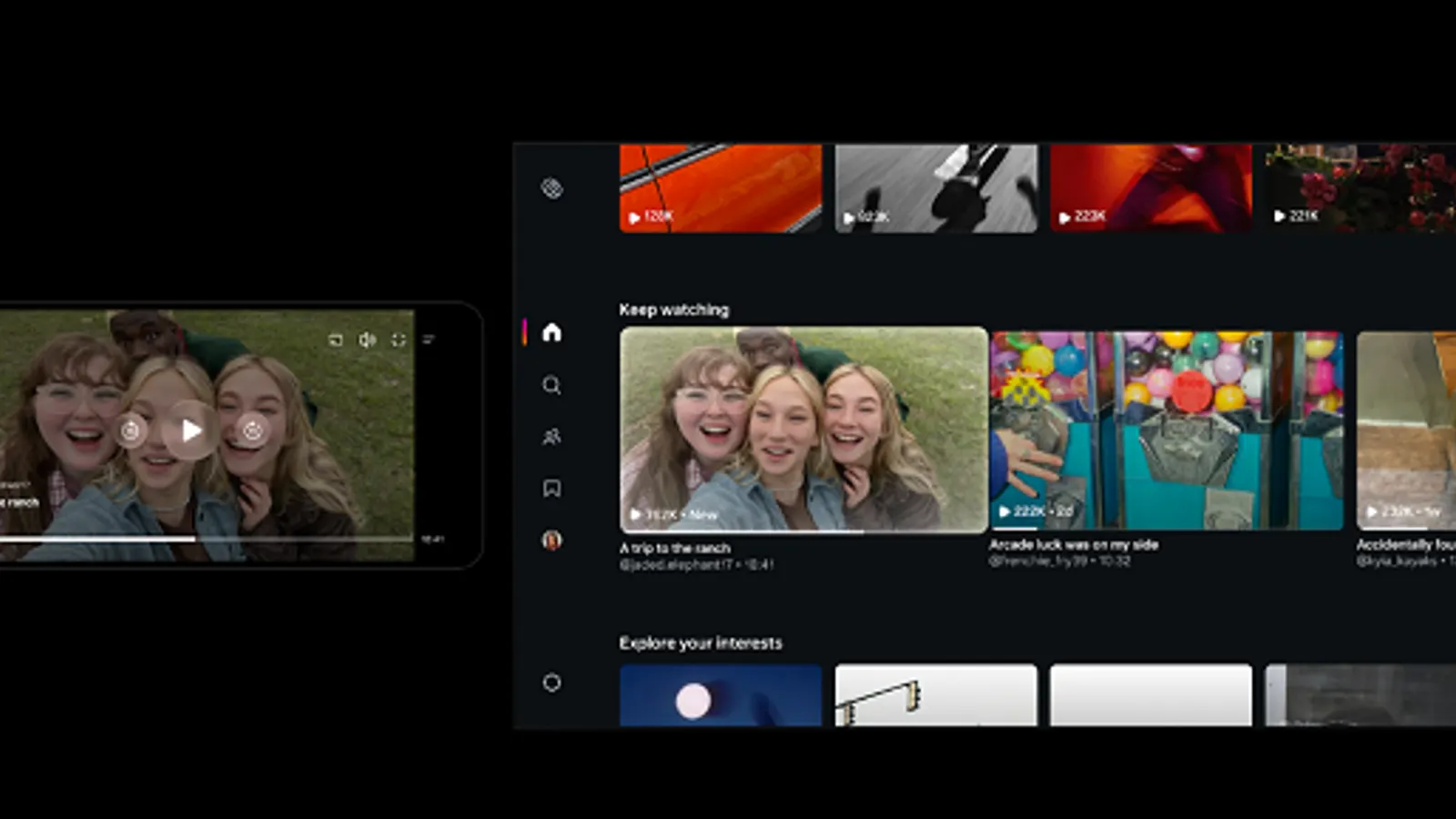
Task: Open the profile avatar in the sidebar
Action: coord(551,541)
